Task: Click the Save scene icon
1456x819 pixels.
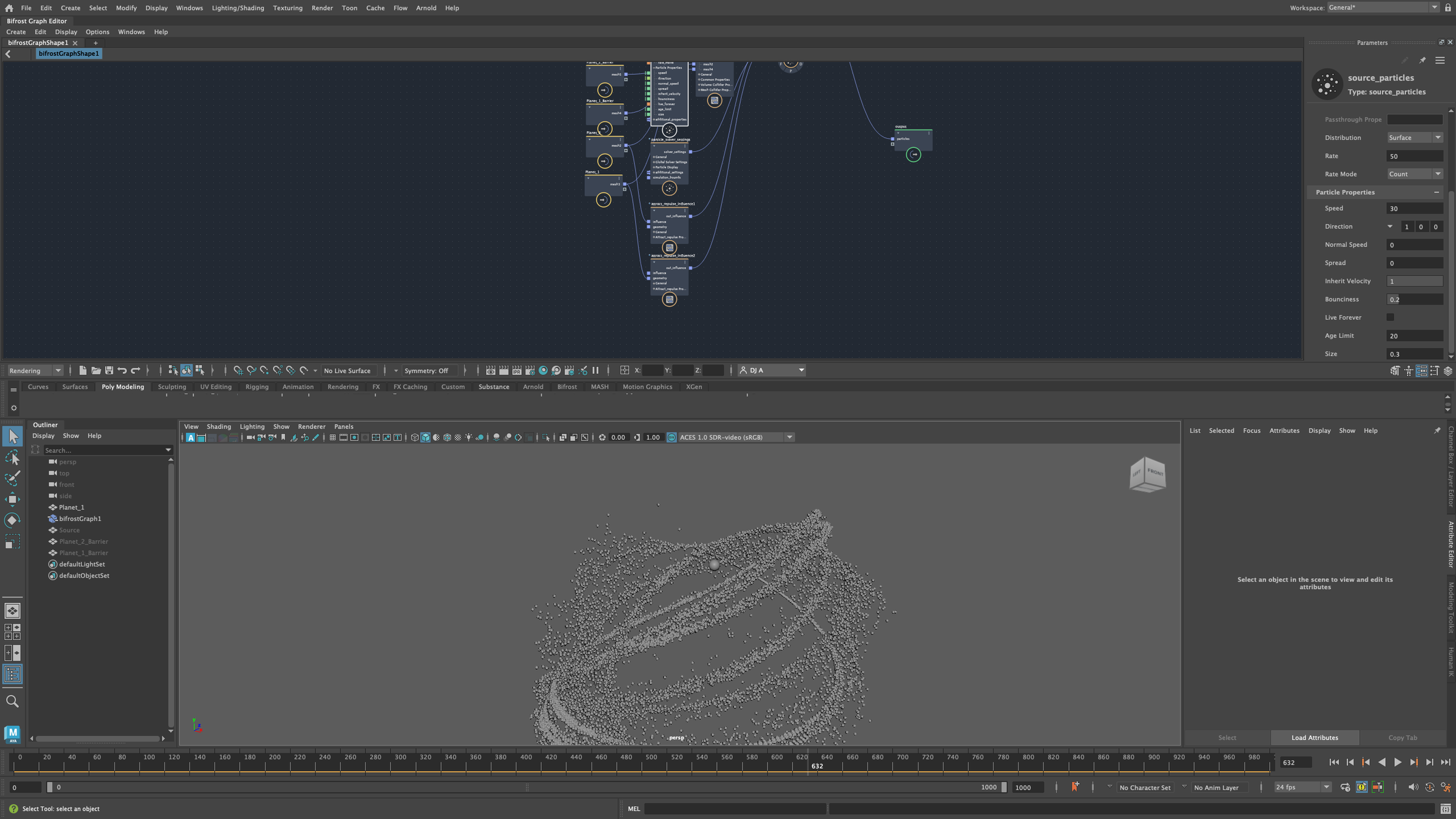Action: (109, 370)
